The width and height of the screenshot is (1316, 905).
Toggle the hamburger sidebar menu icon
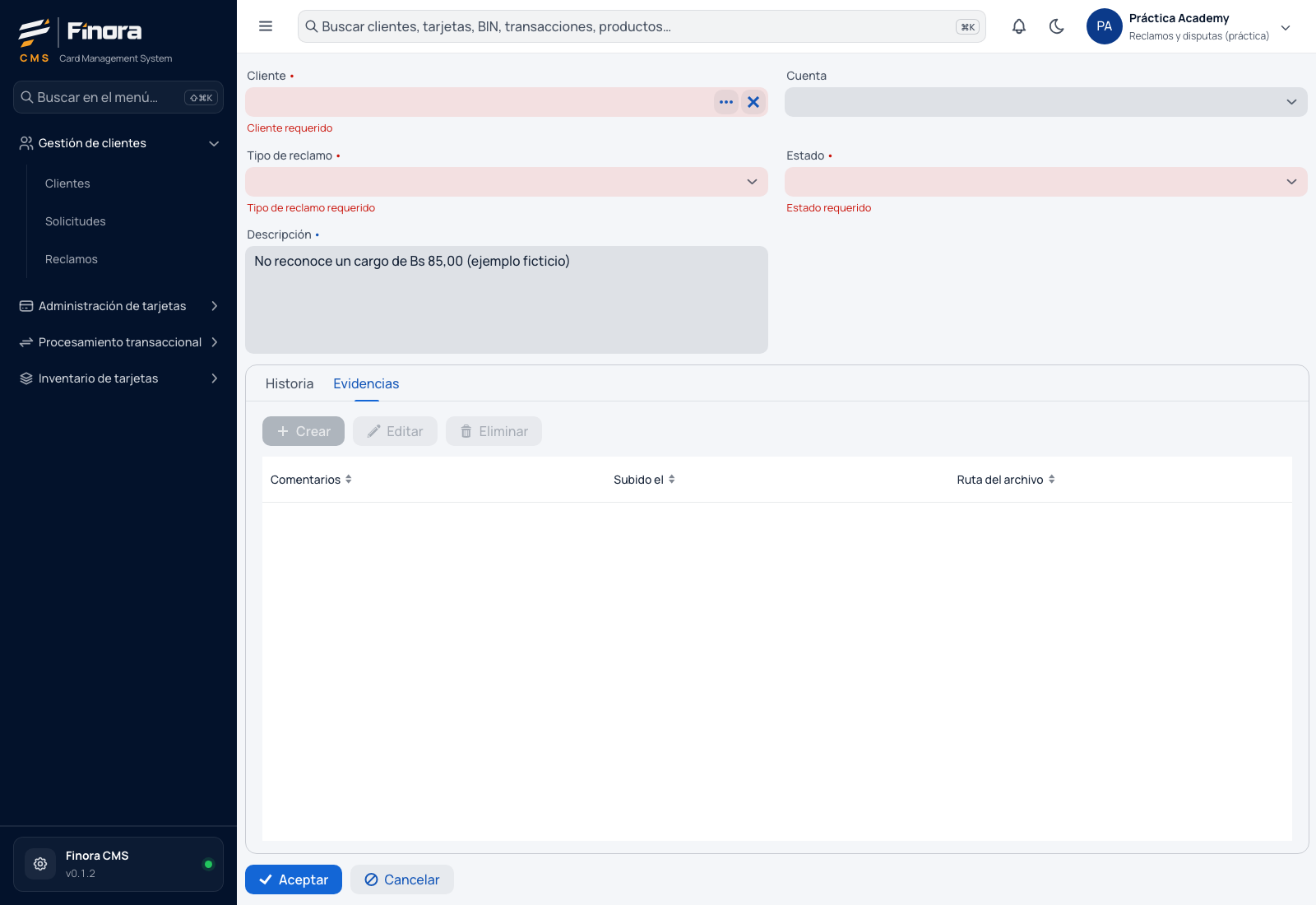point(266,26)
